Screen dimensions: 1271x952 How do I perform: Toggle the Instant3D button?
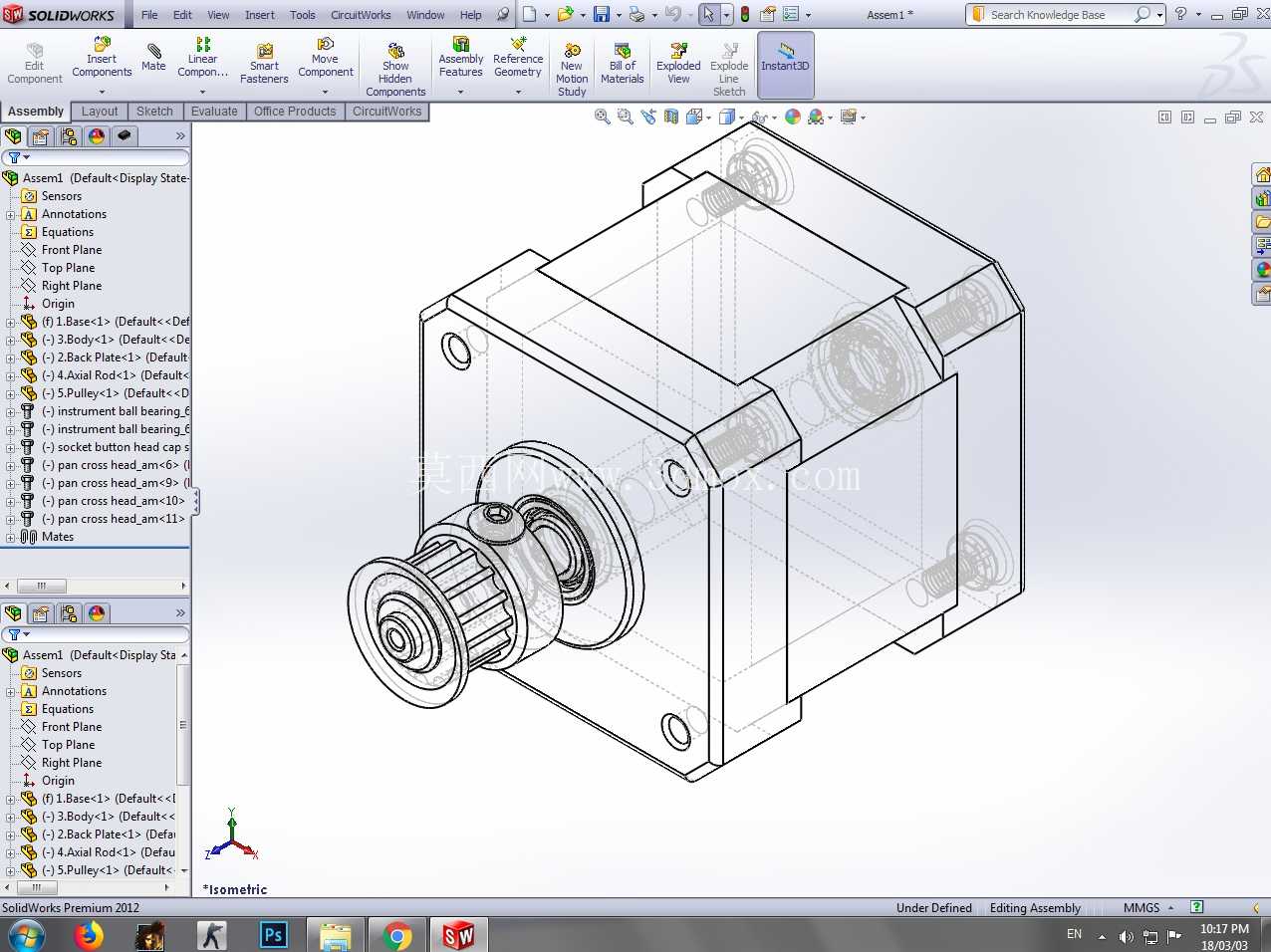[785, 65]
